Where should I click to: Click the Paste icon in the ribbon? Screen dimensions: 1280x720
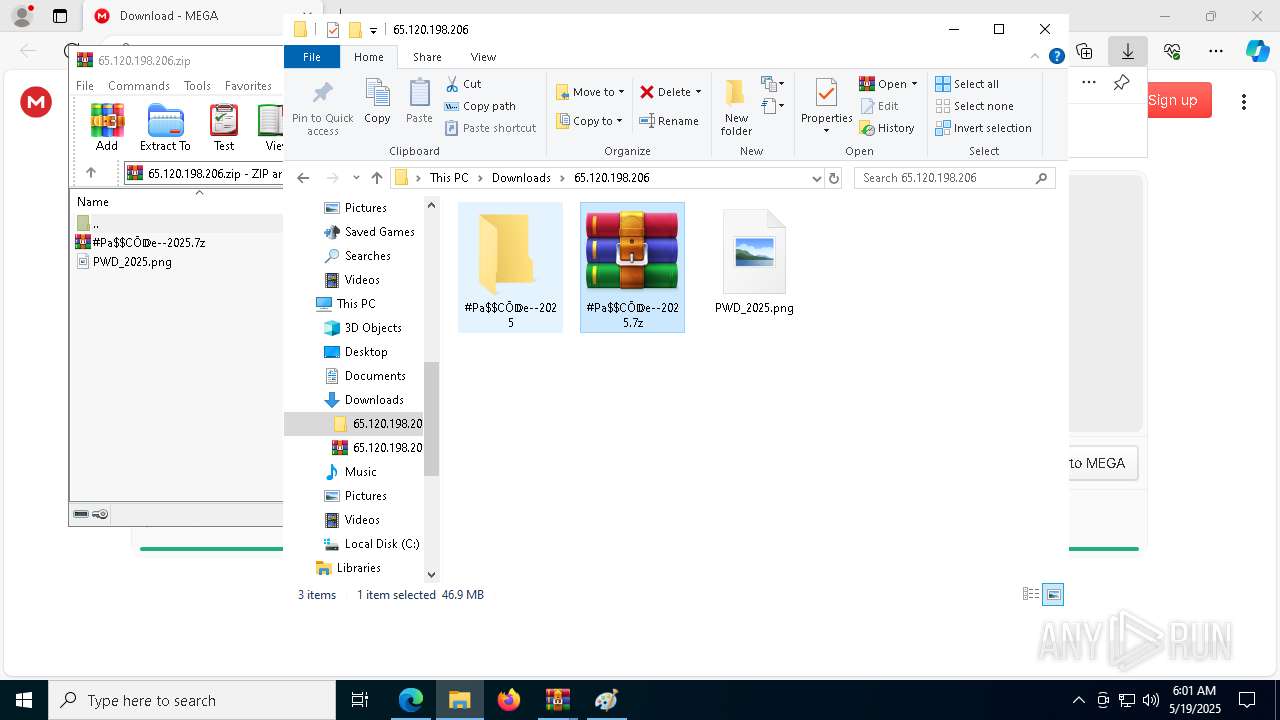pyautogui.click(x=419, y=102)
